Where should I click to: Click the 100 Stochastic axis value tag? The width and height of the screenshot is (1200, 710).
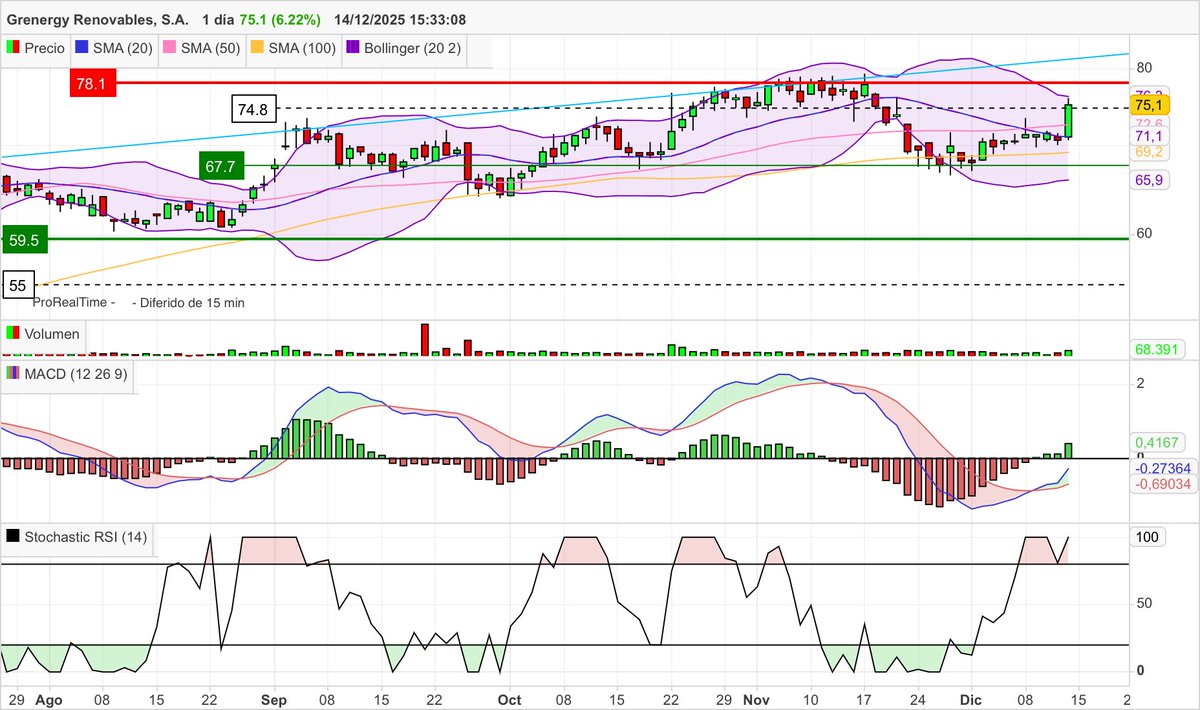click(x=1147, y=537)
